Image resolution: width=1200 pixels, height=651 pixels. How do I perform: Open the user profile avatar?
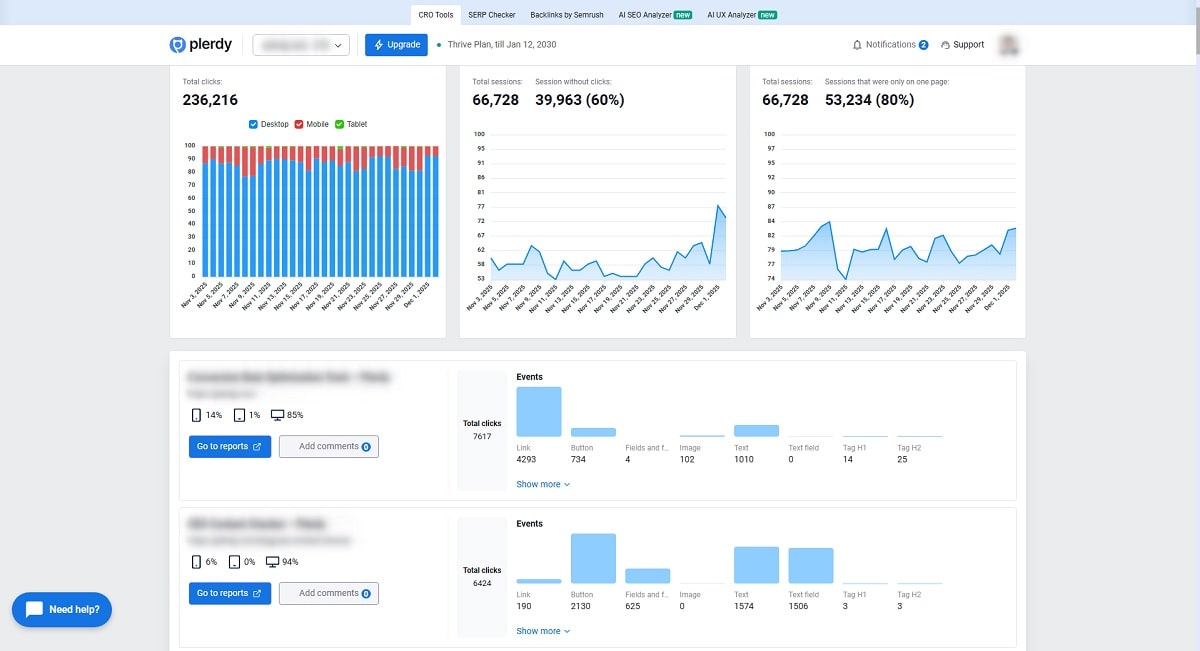[x=1009, y=45]
